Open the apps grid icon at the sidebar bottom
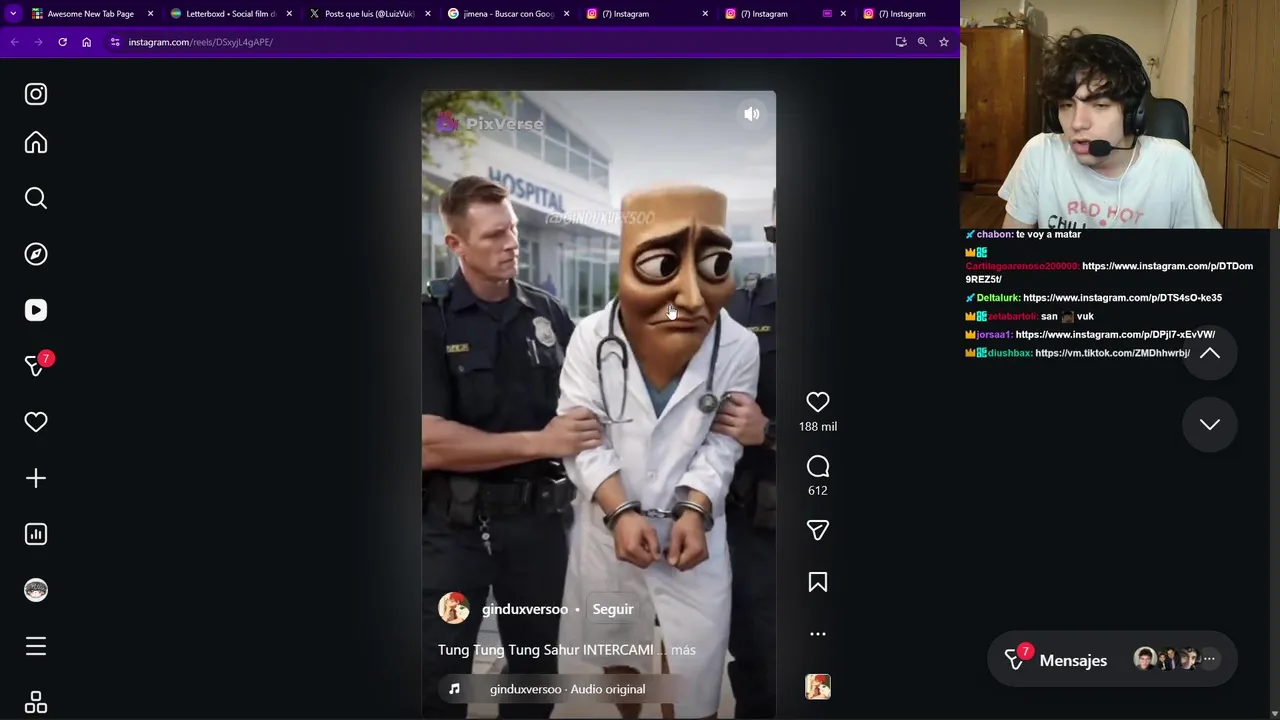The width and height of the screenshot is (1280, 720). 36,703
